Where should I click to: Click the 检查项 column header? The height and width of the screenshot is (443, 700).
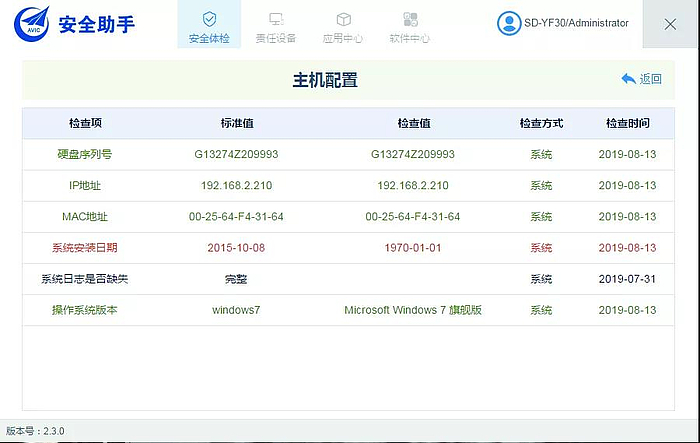click(x=85, y=123)
